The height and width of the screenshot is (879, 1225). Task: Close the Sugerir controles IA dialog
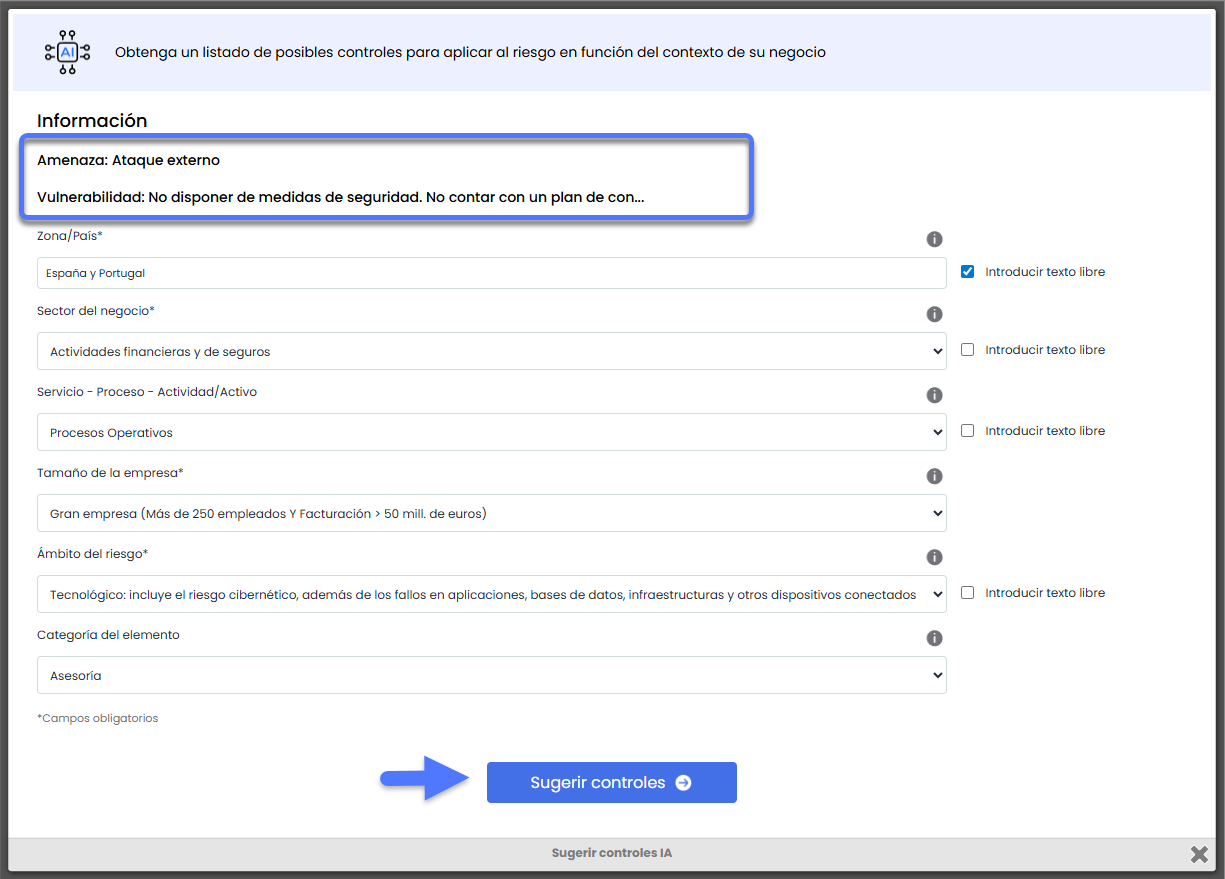[x=1199, y=854]
